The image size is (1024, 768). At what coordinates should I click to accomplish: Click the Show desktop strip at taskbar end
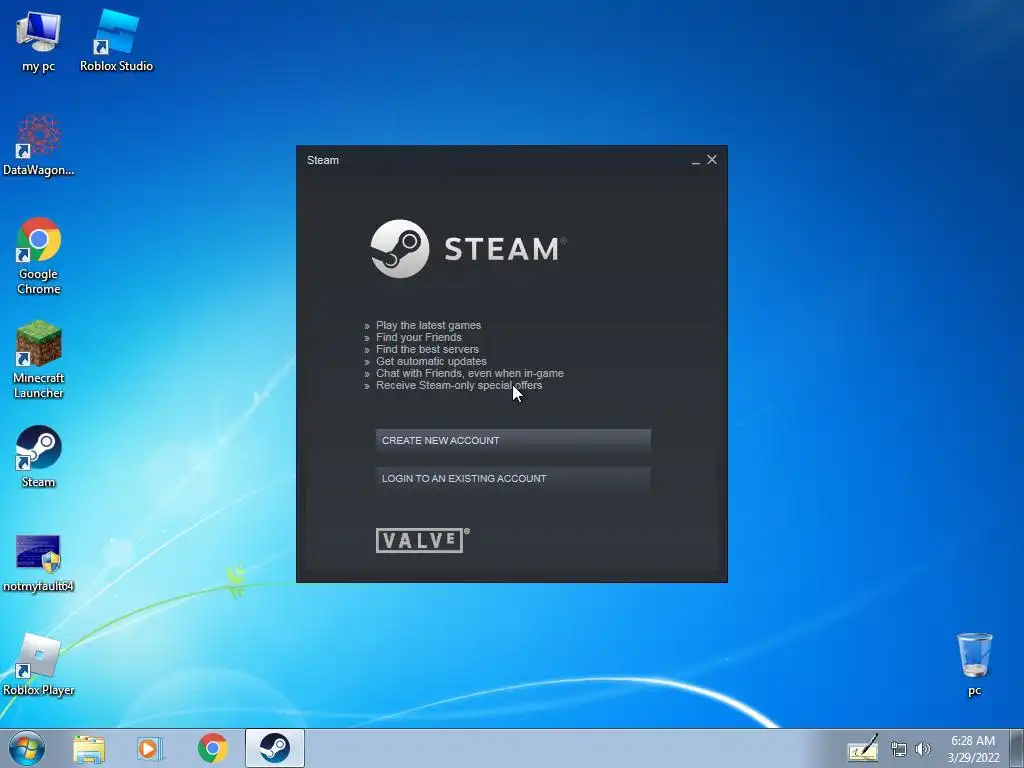point(1016,748)
